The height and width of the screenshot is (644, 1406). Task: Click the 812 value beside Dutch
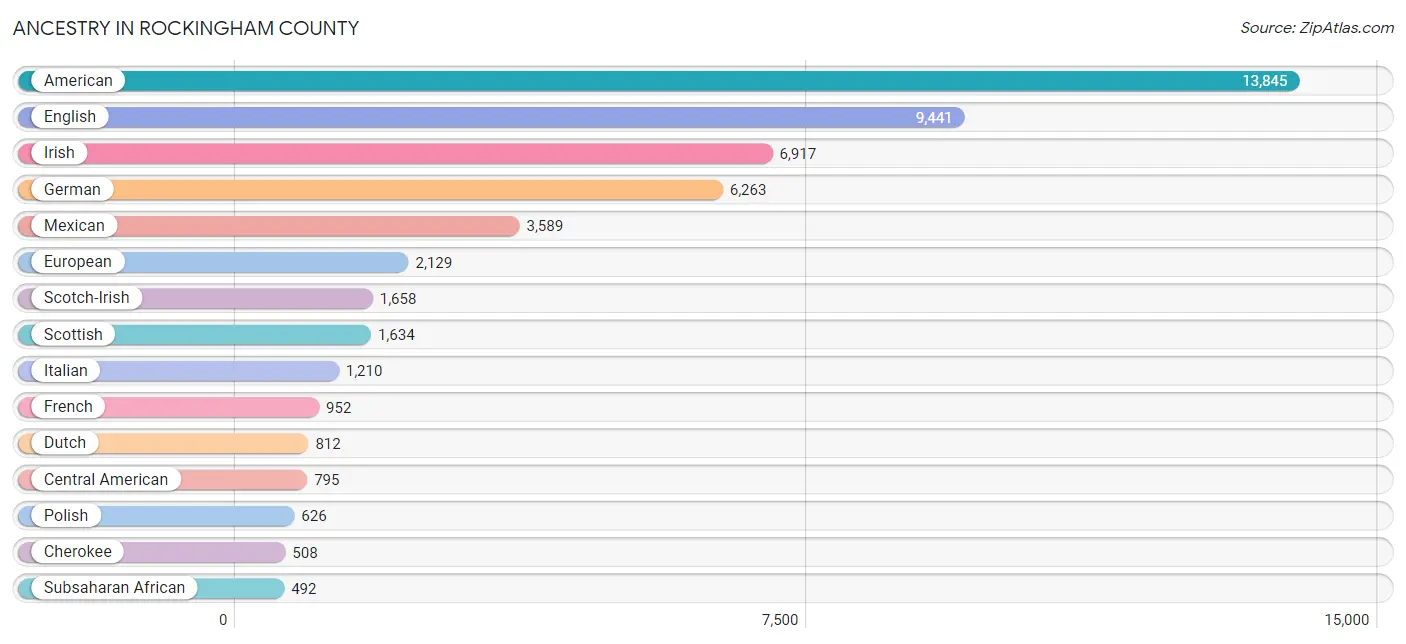click(x=328, y=444)
